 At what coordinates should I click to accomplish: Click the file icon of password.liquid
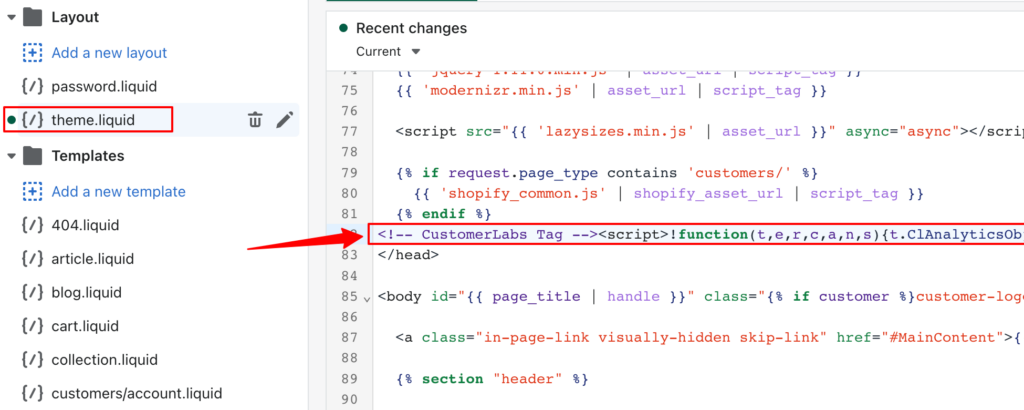(x=33, y=87)
